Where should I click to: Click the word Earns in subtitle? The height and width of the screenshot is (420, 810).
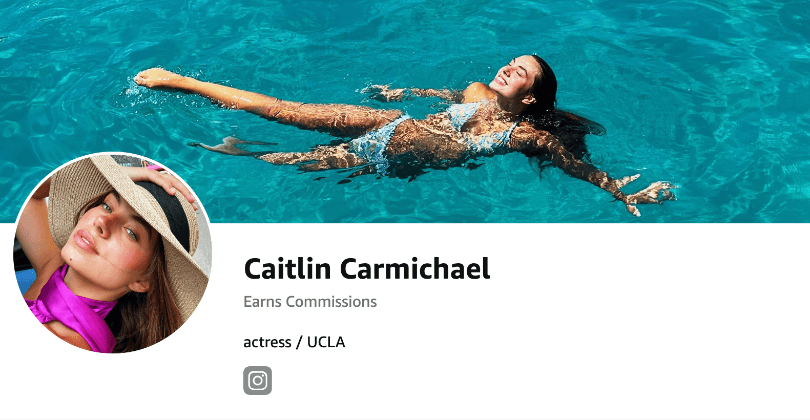[x=263, y=302]
